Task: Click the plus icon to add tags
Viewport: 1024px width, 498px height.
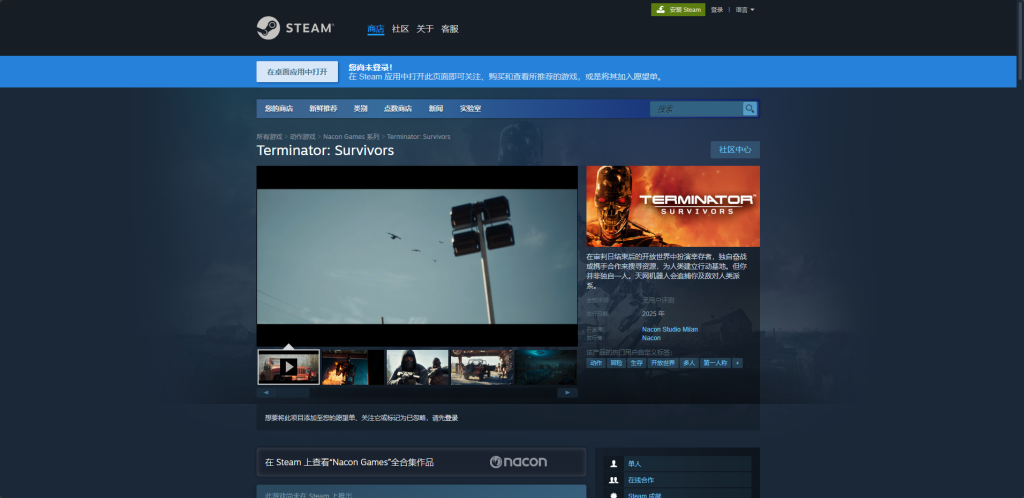Action: point(737,363)
